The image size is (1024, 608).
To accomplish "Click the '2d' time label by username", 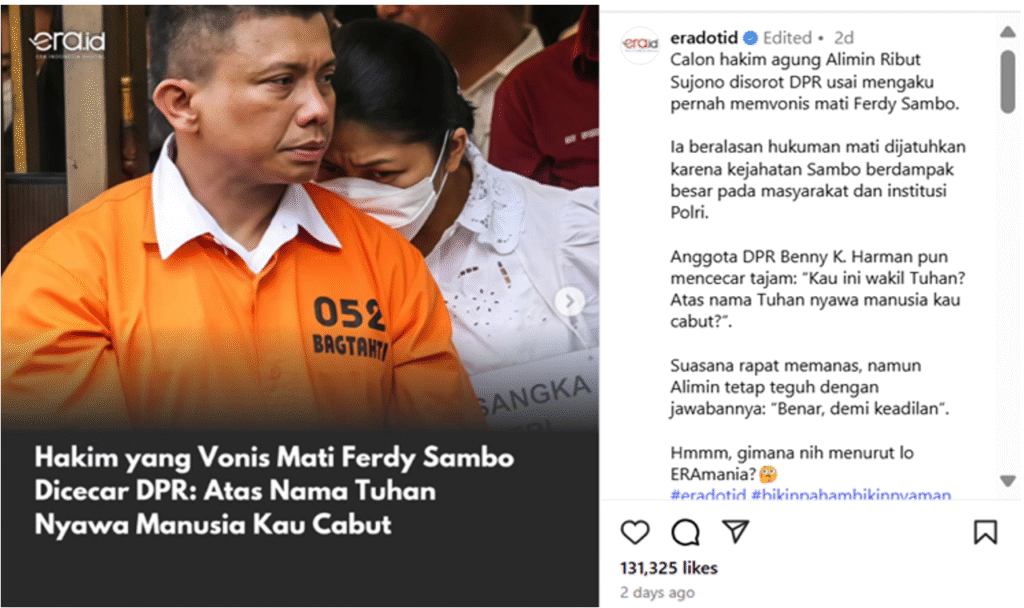I will point(844,38).
